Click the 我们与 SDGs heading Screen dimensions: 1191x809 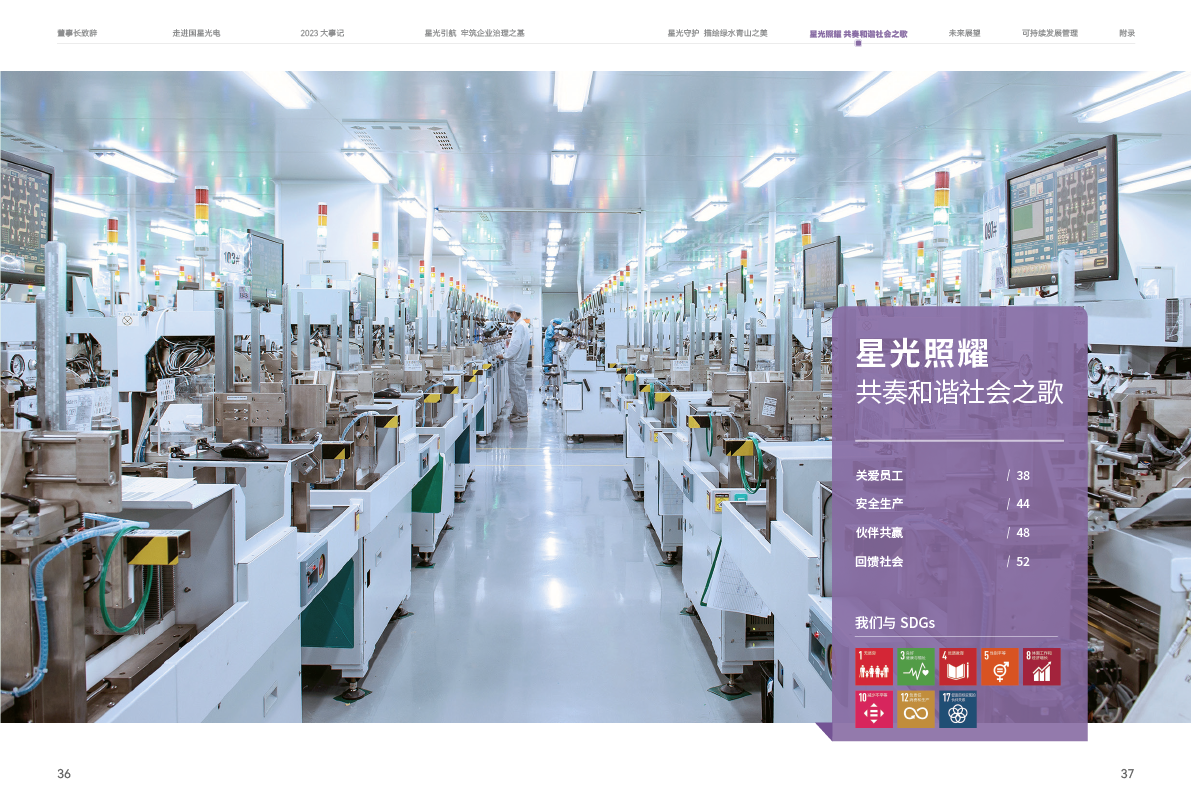tap(894, 622)
